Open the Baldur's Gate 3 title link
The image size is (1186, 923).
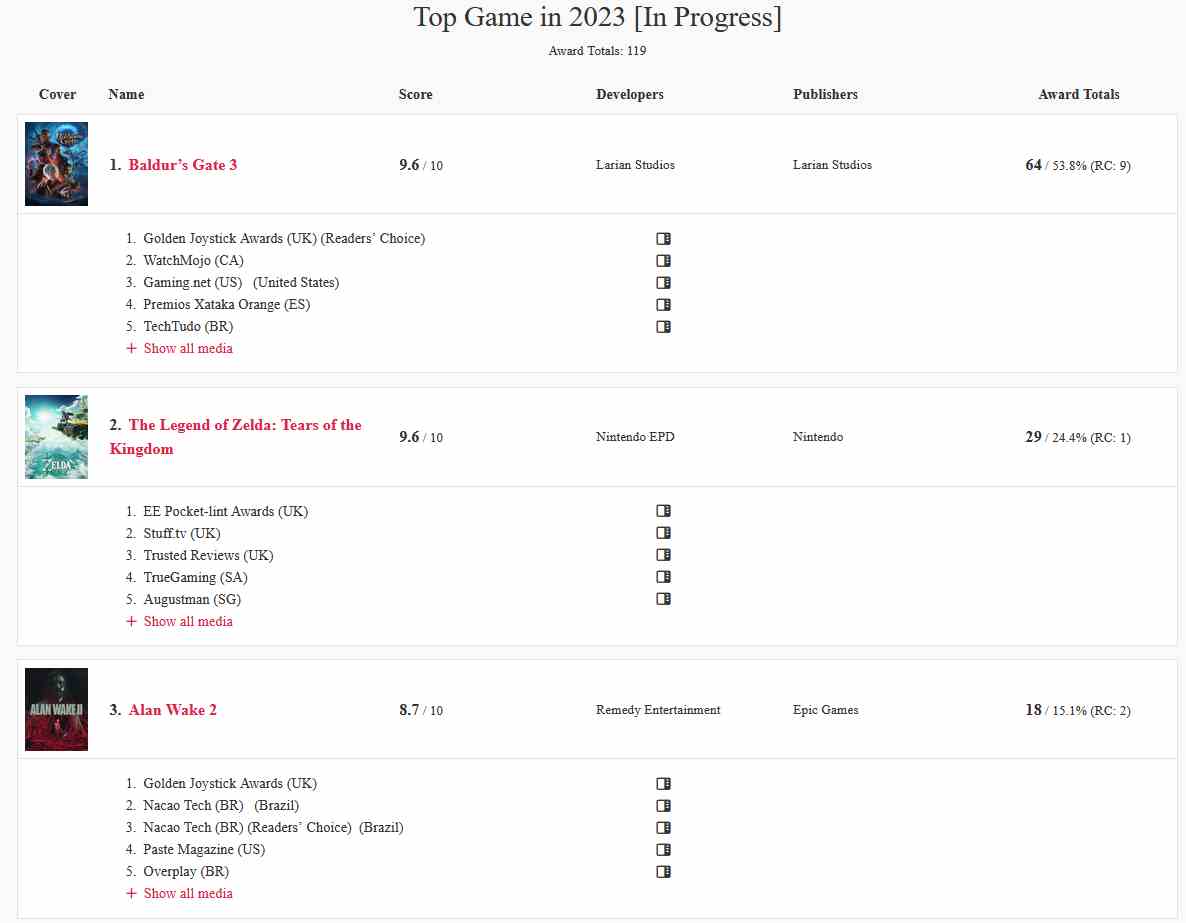point(182,165)
